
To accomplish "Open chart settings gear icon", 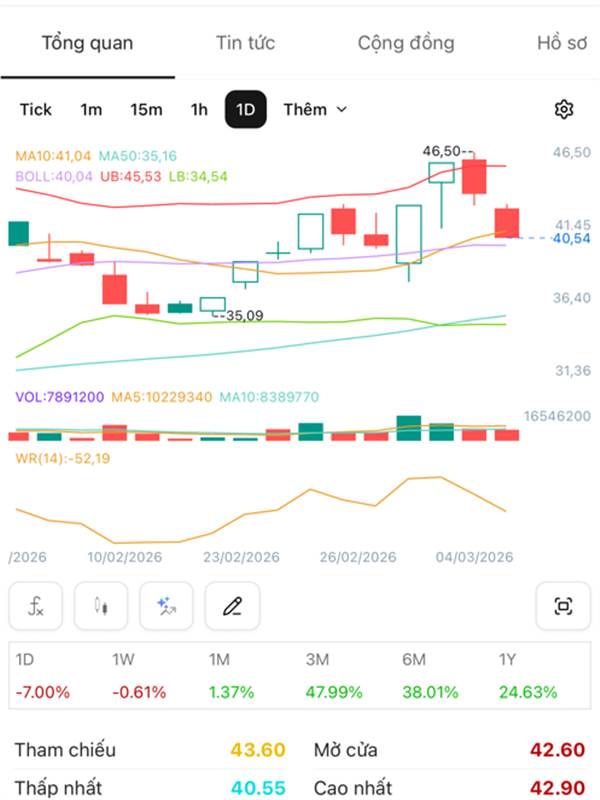I will pyautogui.click(x=564, y=109).
